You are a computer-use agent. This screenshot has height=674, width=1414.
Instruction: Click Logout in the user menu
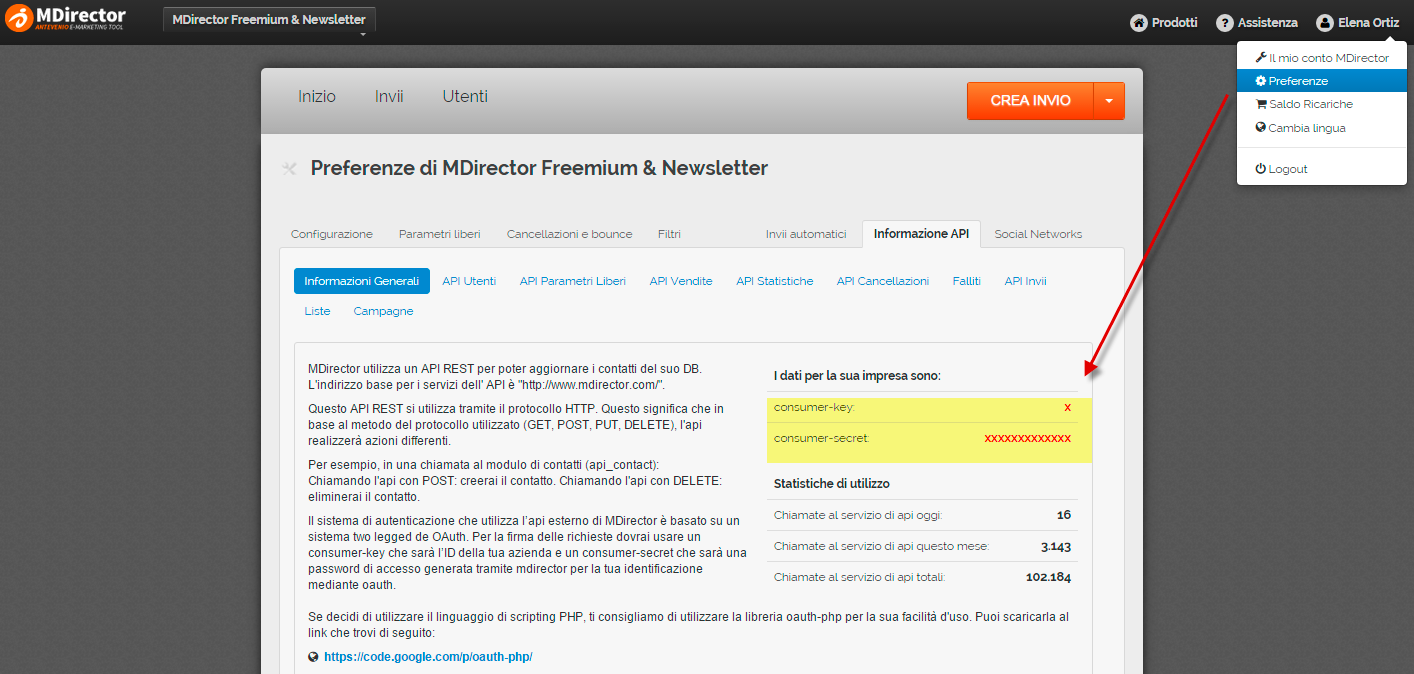(1321, 169)
